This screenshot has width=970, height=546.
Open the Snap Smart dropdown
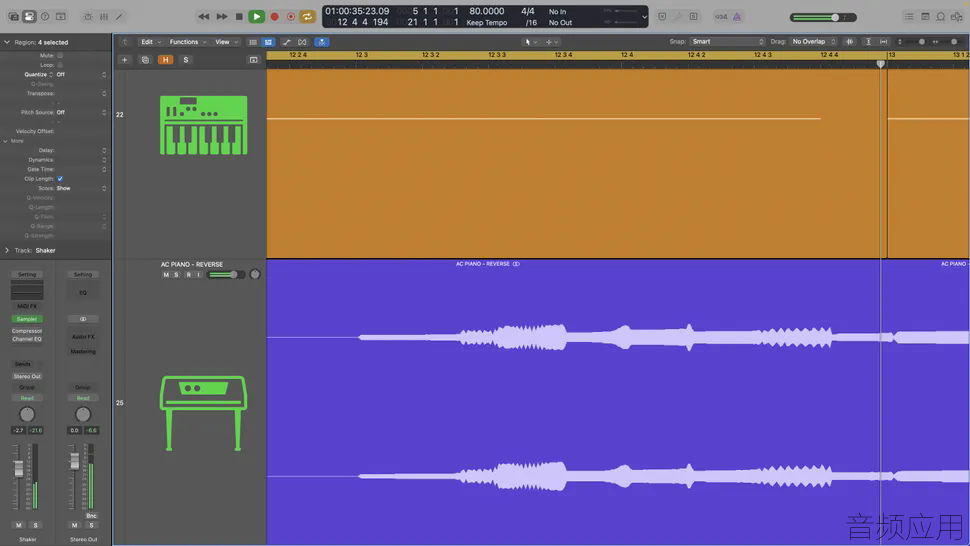click(728, 41)
